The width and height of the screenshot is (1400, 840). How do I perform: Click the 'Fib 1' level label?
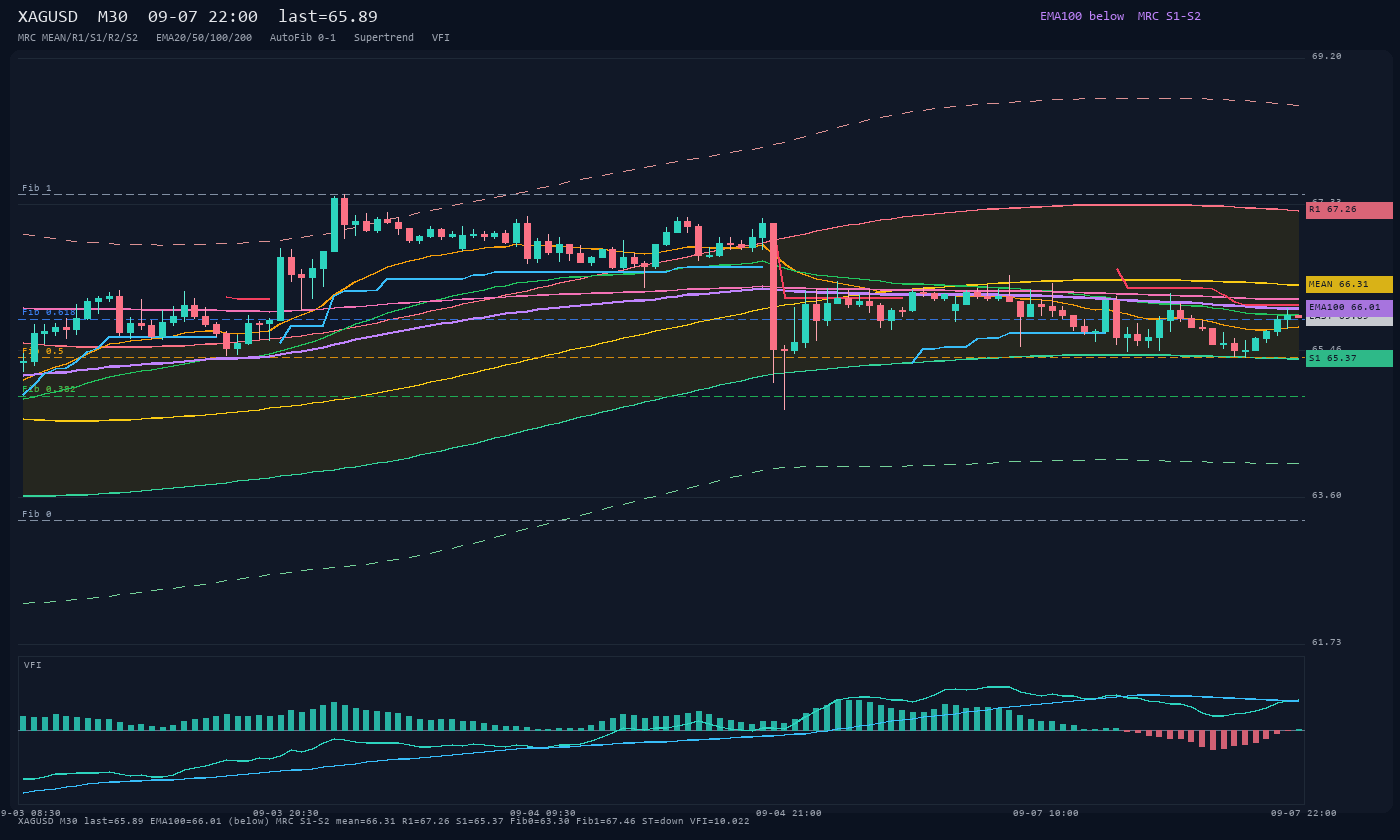pyautogui.click(x=37, y=188)
